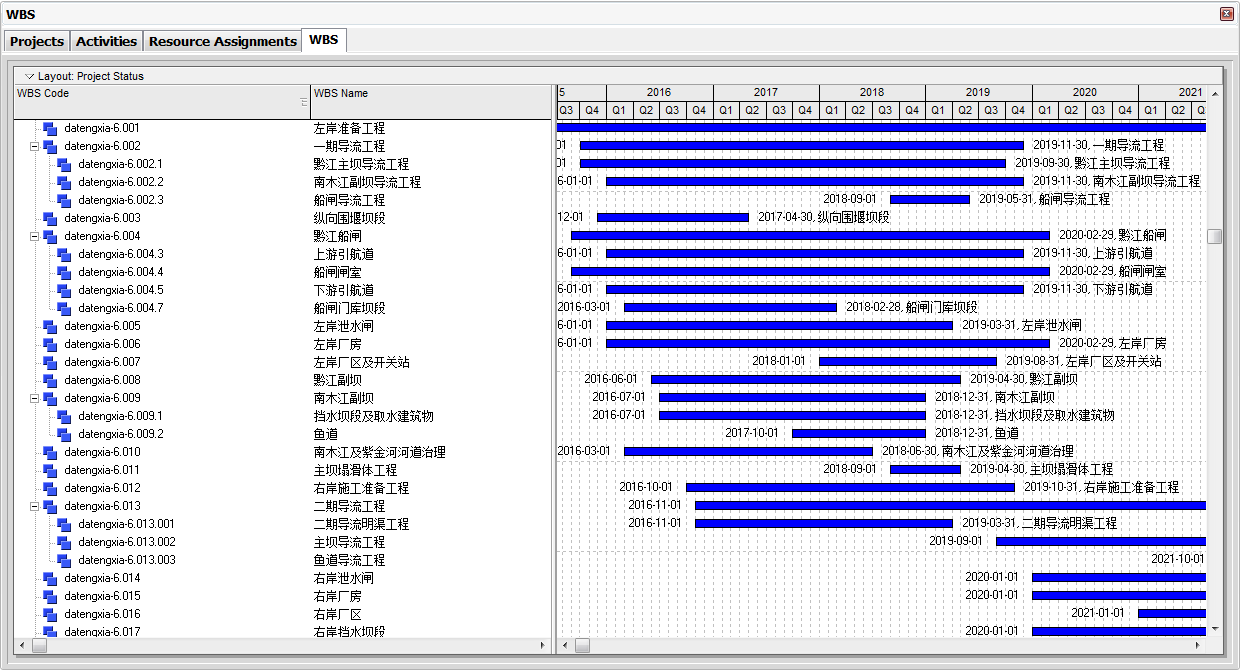Click the WBS Name column header
This screenshot has height=671, width=1240.
(x=431, y=102)
